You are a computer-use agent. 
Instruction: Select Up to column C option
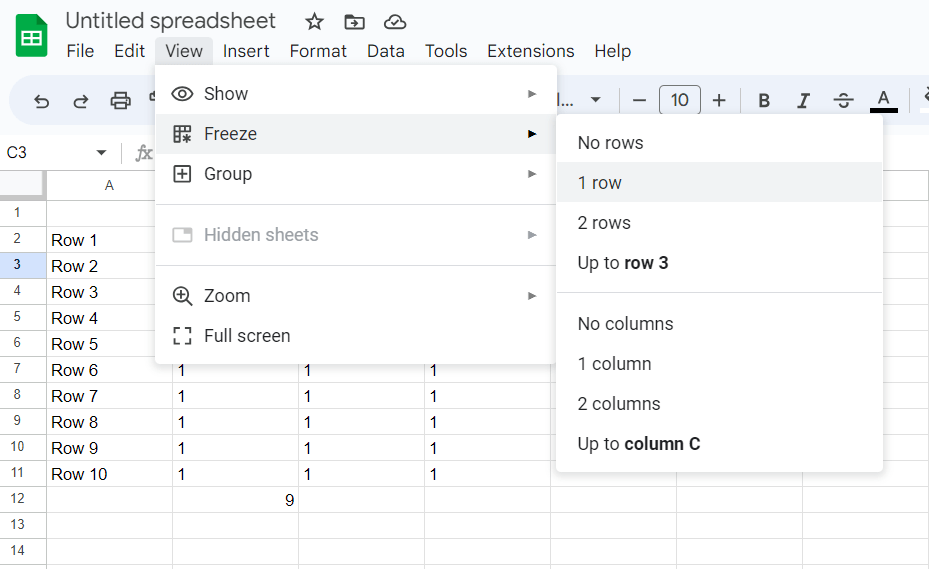tap(639, 444)
